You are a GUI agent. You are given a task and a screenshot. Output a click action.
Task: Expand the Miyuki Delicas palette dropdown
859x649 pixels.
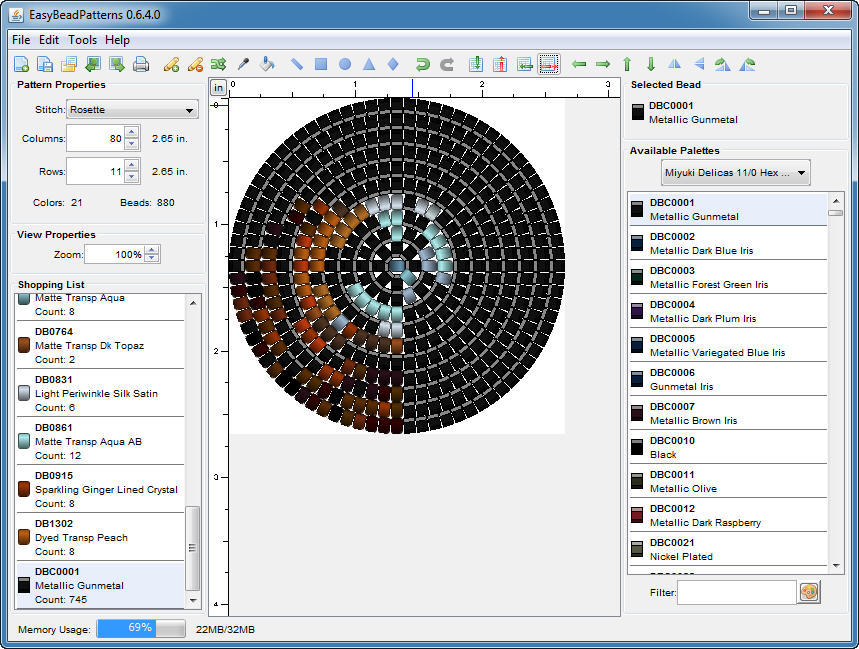click(735, 173)
